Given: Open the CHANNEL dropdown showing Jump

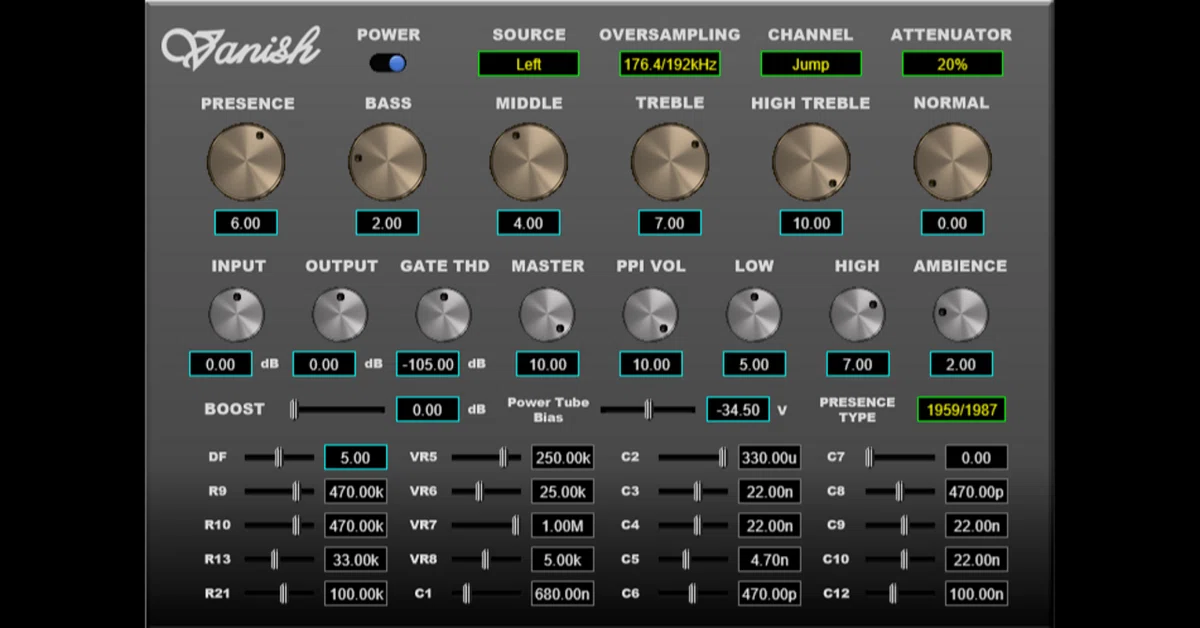Looking at the screenshot, I should coord(811,64).
